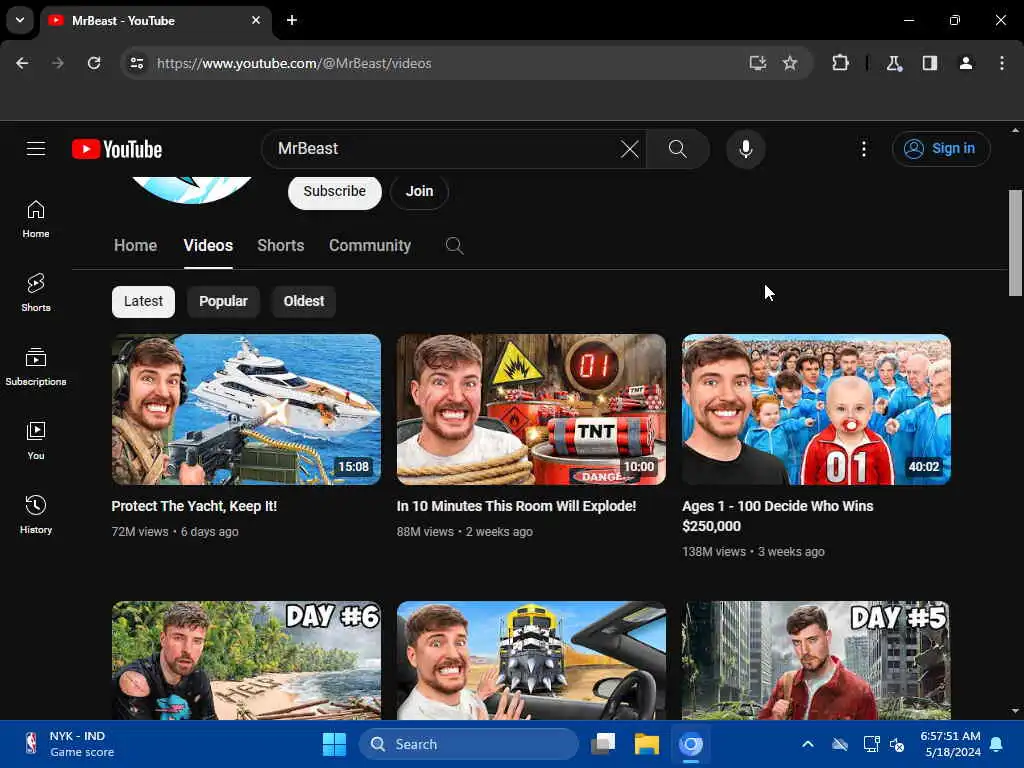
Task: Switch to channel Home tab
Action: (135, 246)
